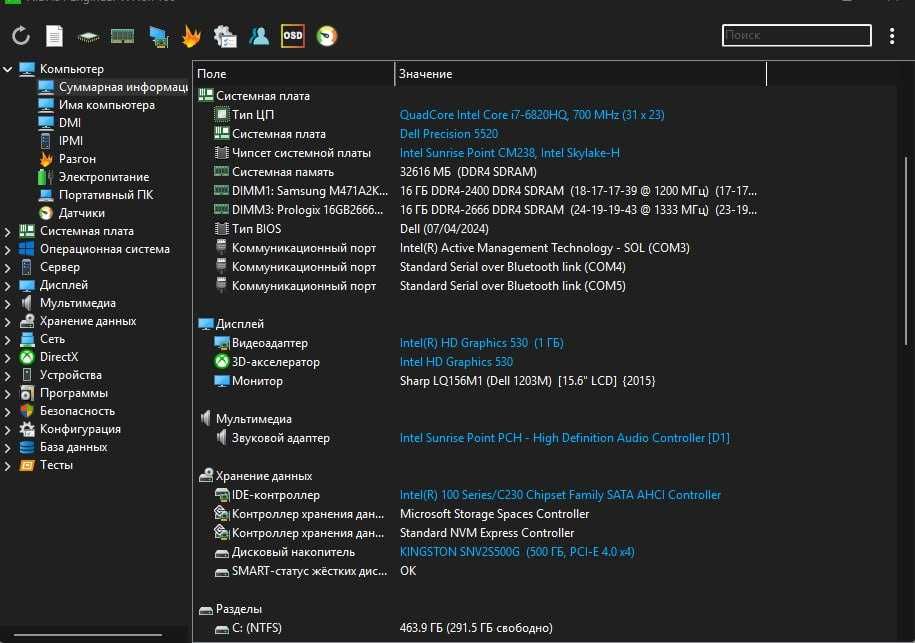Expand the Дисплей tree node
Image resolution: width=915 pixels, height=643 pixels.
point(8,286)
